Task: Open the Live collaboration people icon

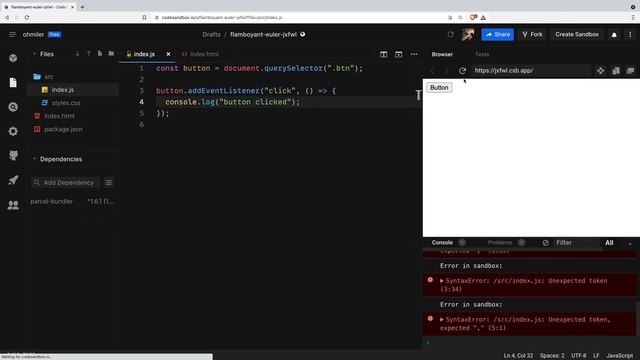Action: pos(13,204)
